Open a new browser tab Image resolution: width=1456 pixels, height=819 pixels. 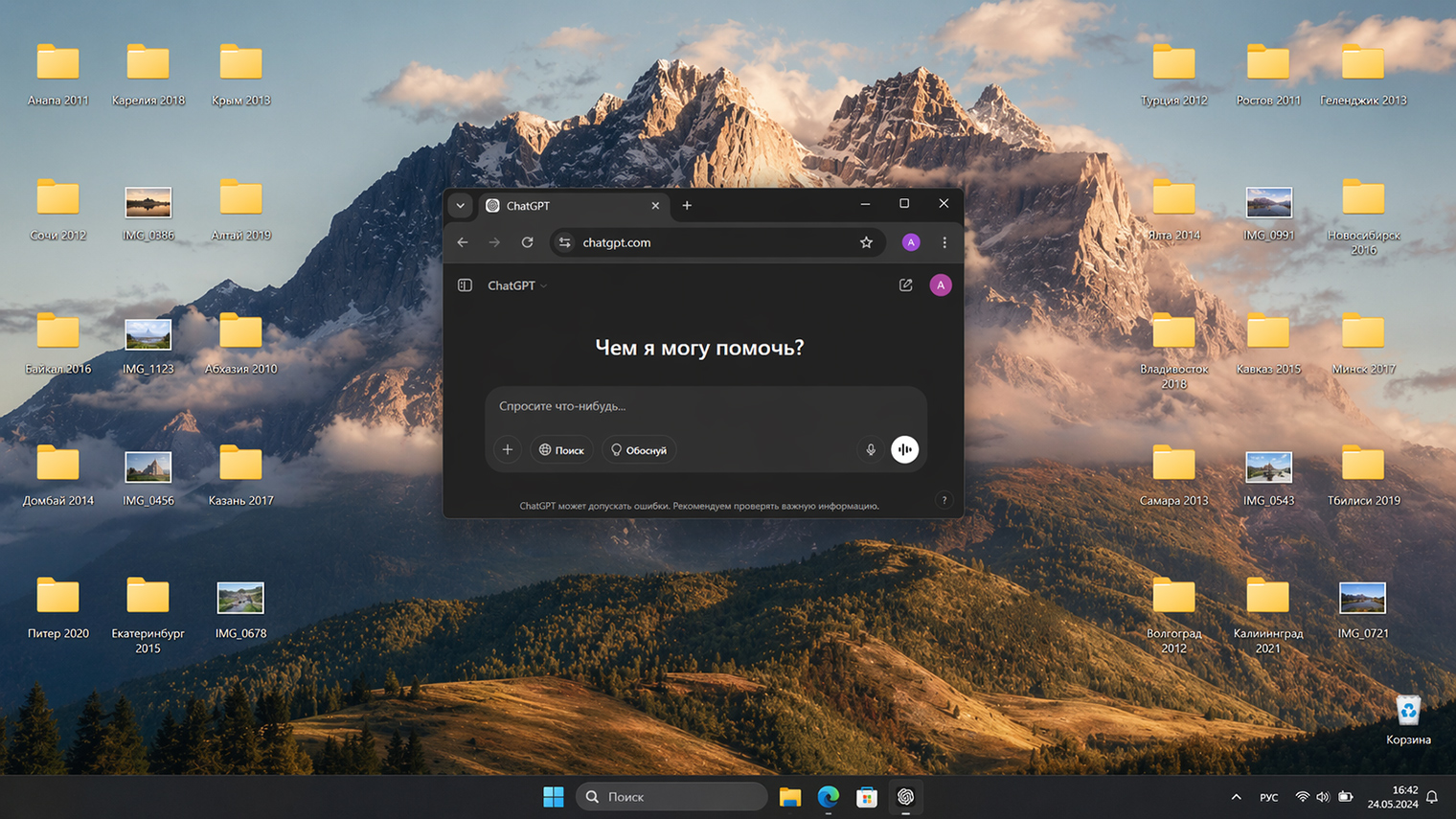pyautogui.click(x=687, y=205)
